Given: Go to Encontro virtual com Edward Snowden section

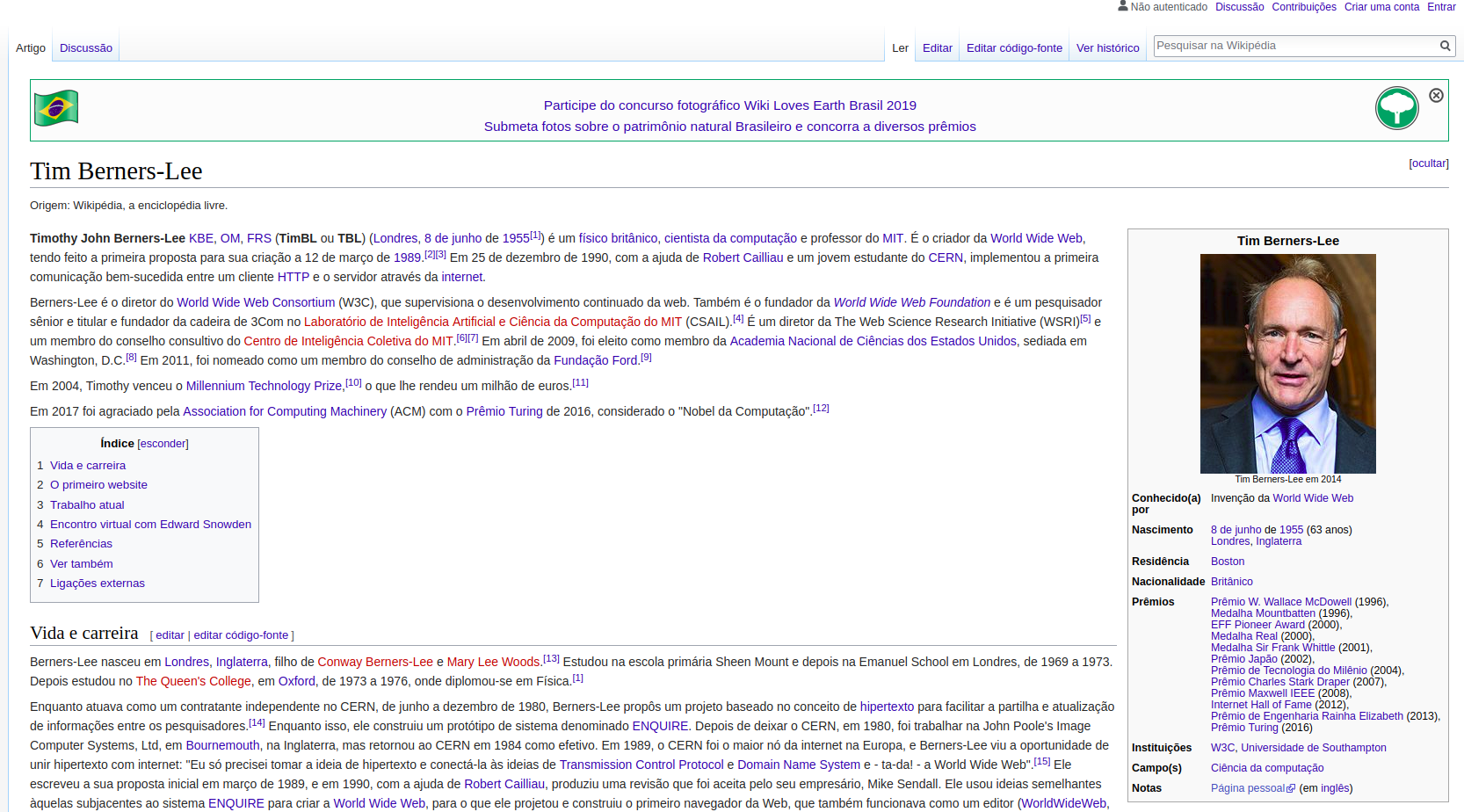Looking at the screenshot, I should point(150,525).
